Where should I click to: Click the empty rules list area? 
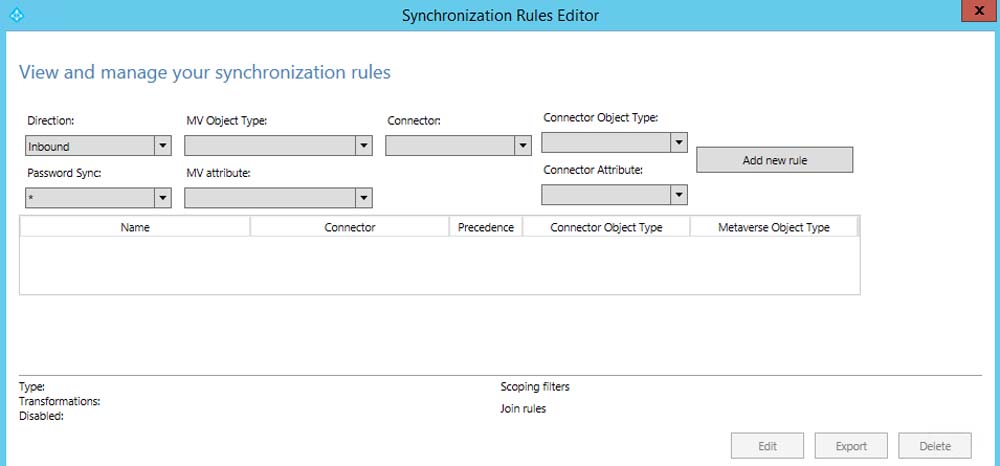point(439,265)
